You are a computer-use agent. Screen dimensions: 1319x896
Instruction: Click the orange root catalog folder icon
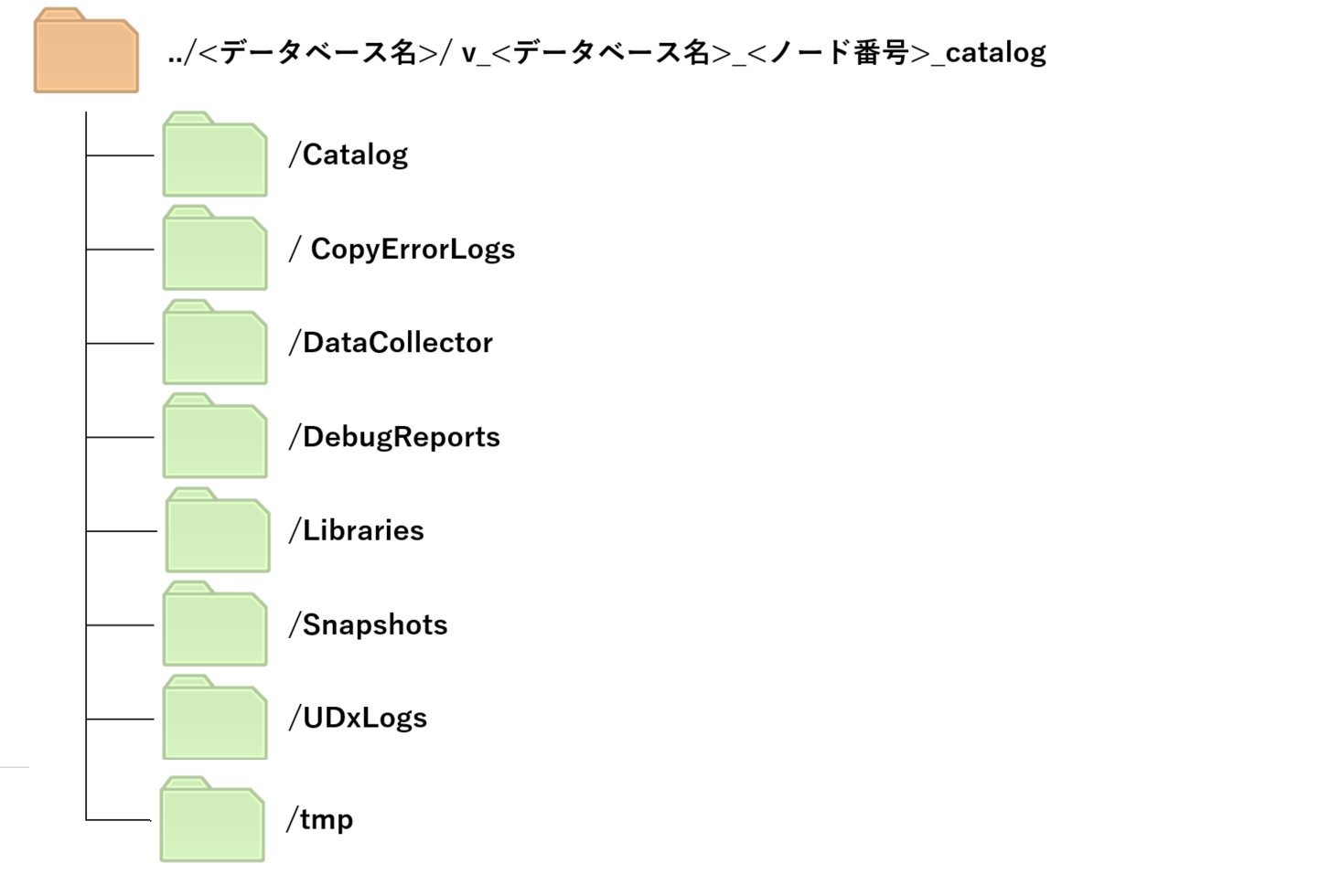86,52
